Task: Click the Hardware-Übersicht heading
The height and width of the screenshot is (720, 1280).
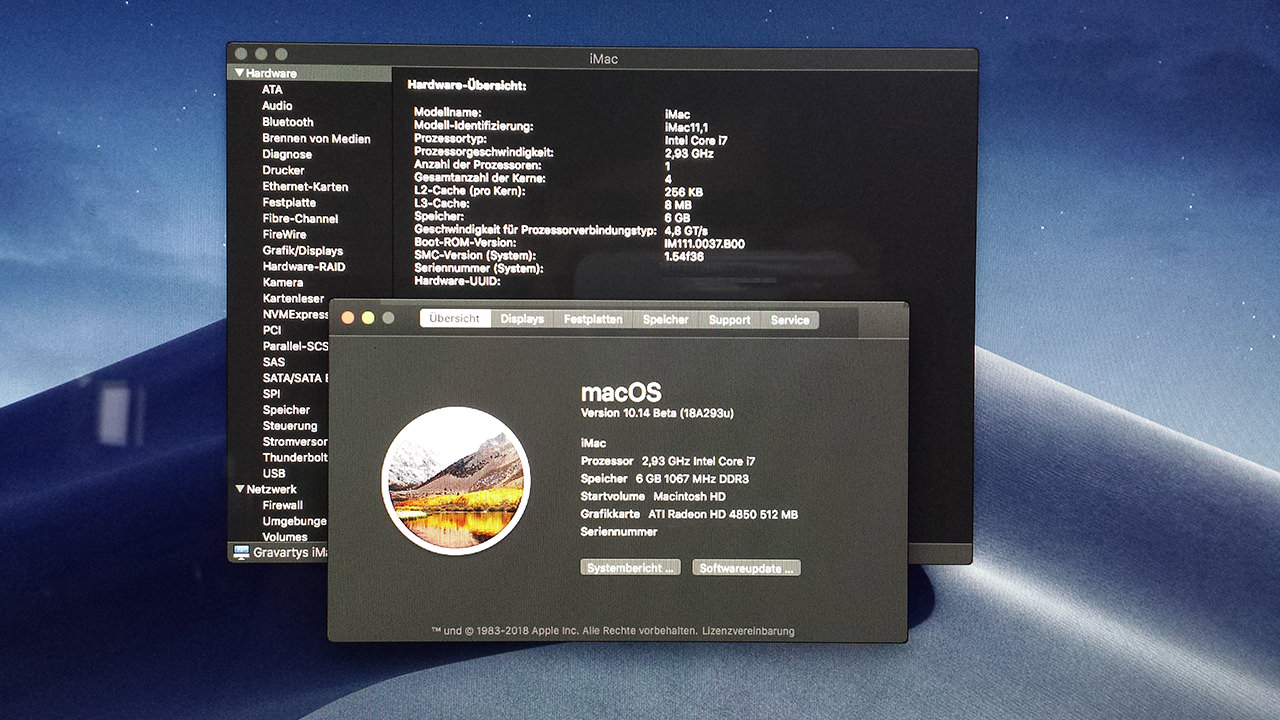Action: (x=467, y=86)
